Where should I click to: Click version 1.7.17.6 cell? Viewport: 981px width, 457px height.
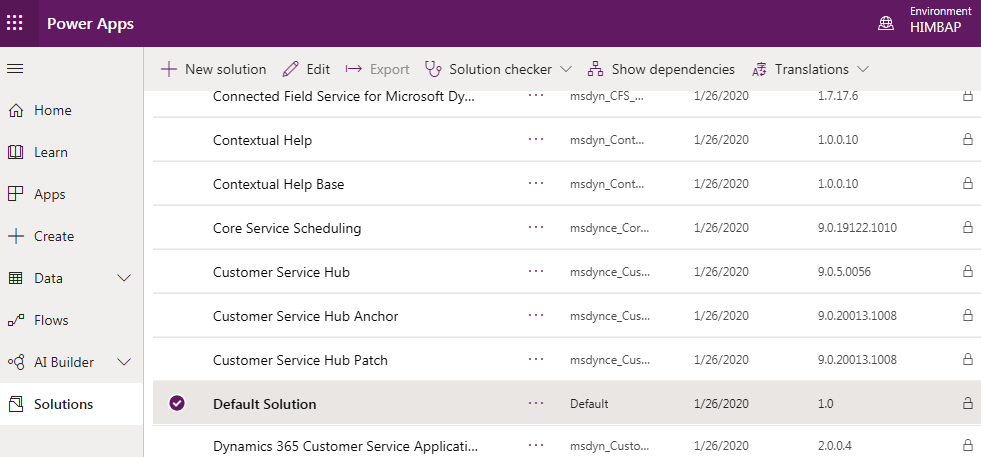(840, 96)
